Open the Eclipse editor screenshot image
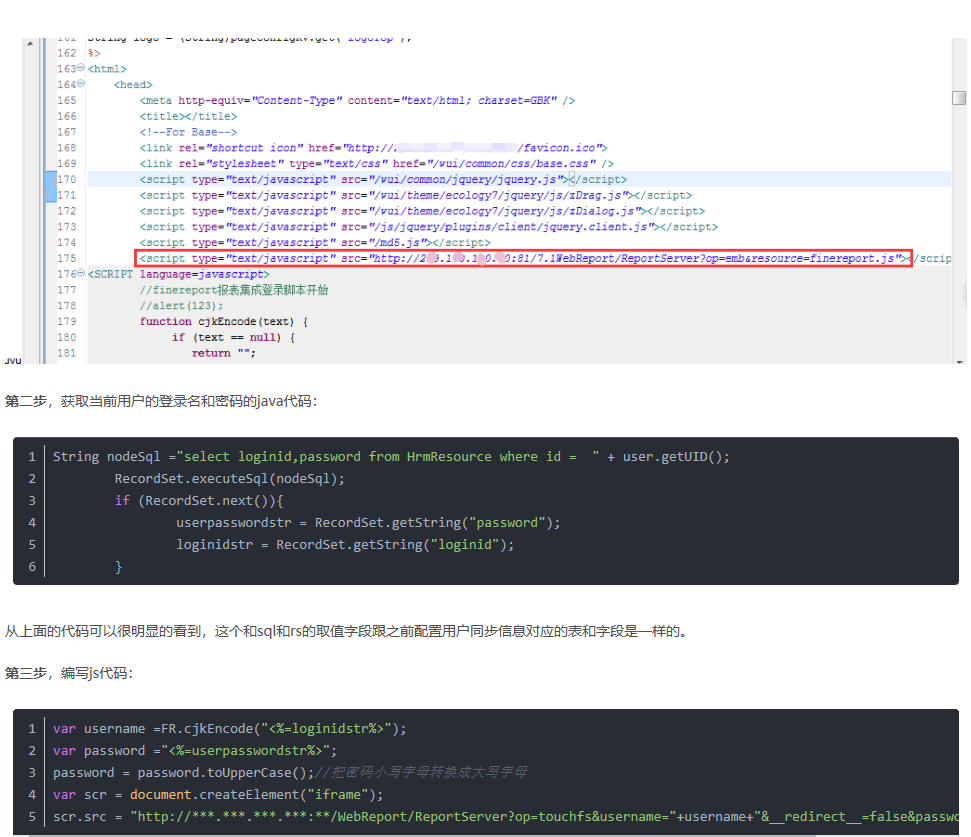Image resolution: width=971 pixels, height=837 pixels. [x=484, y=200]
